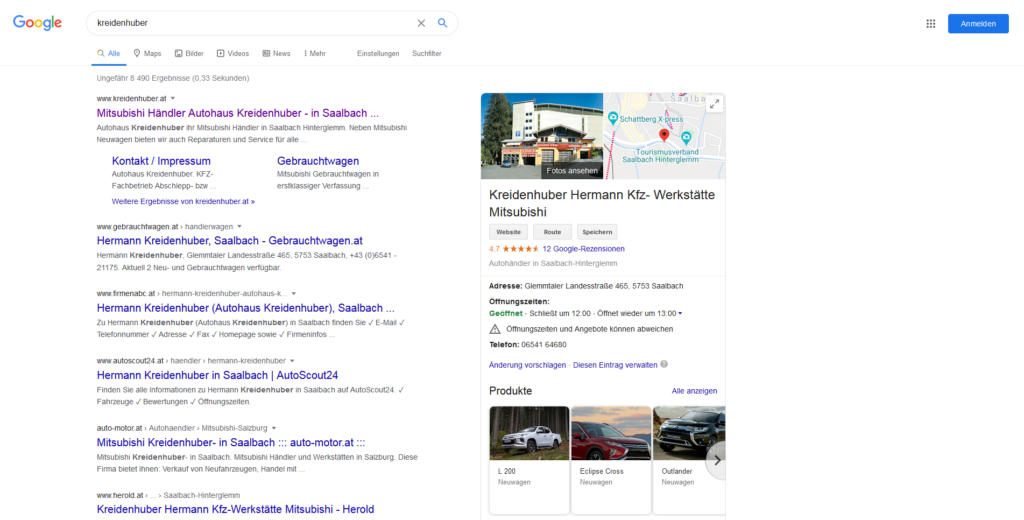Click the Ungefähr 8 490 Ergebnisse text
Viewport: 1024px width, 520px height.
(172, 78)
